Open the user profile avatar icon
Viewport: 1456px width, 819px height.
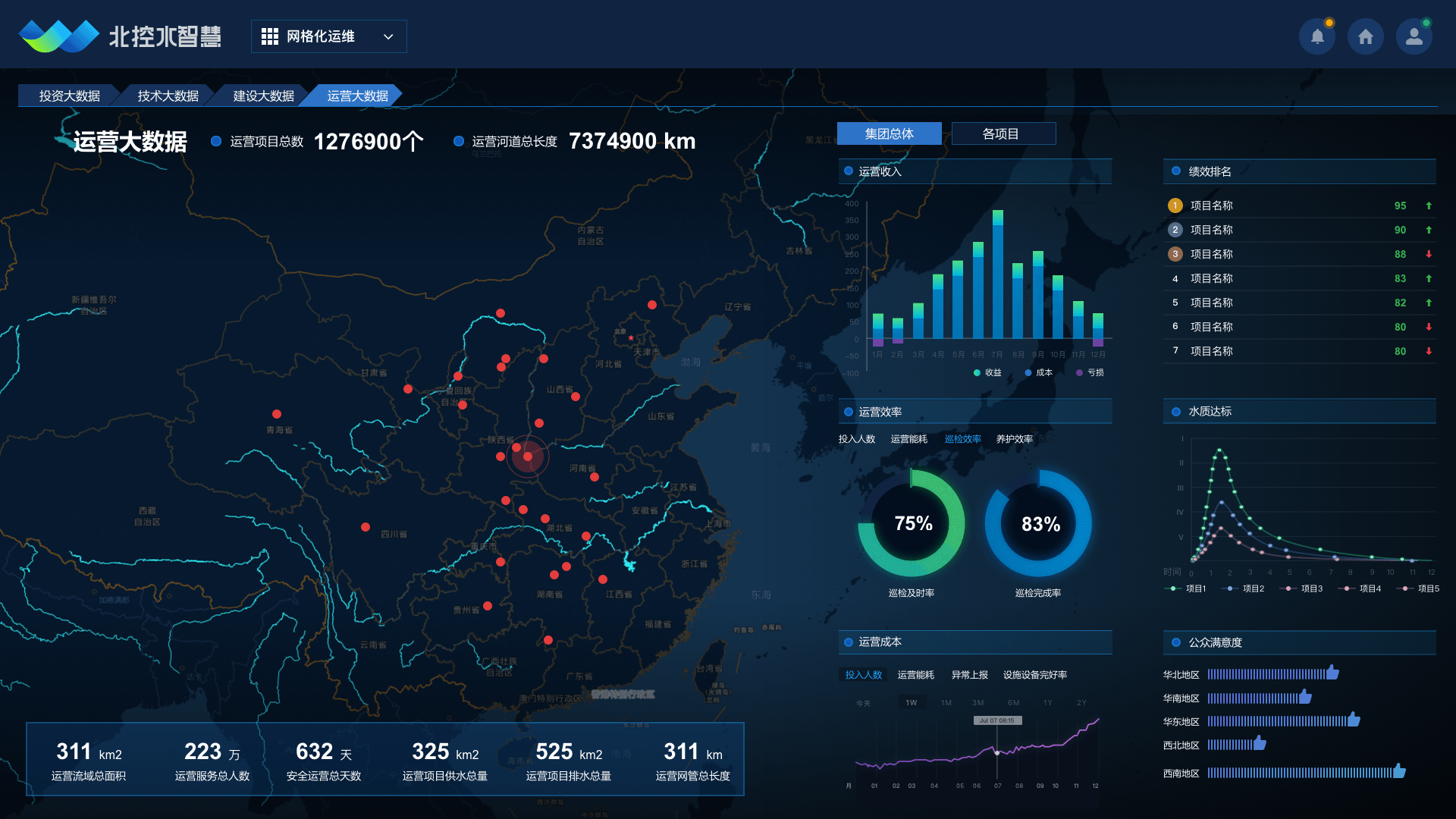point(1414,36)
